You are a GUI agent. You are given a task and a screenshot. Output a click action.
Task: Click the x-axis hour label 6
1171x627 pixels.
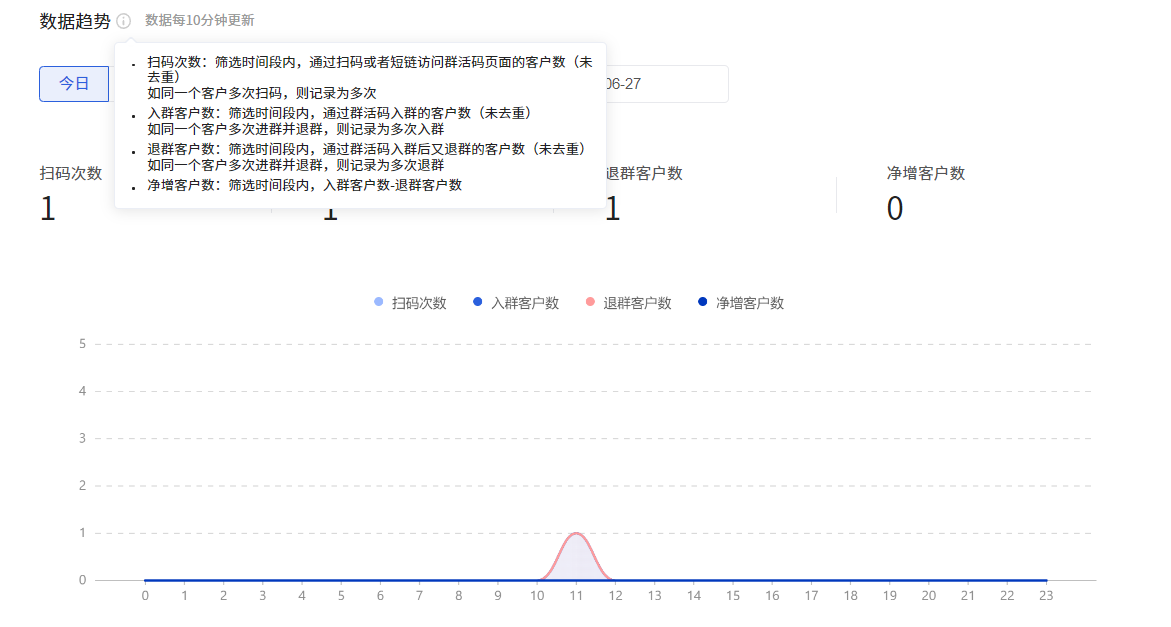[x=380, y=596]
